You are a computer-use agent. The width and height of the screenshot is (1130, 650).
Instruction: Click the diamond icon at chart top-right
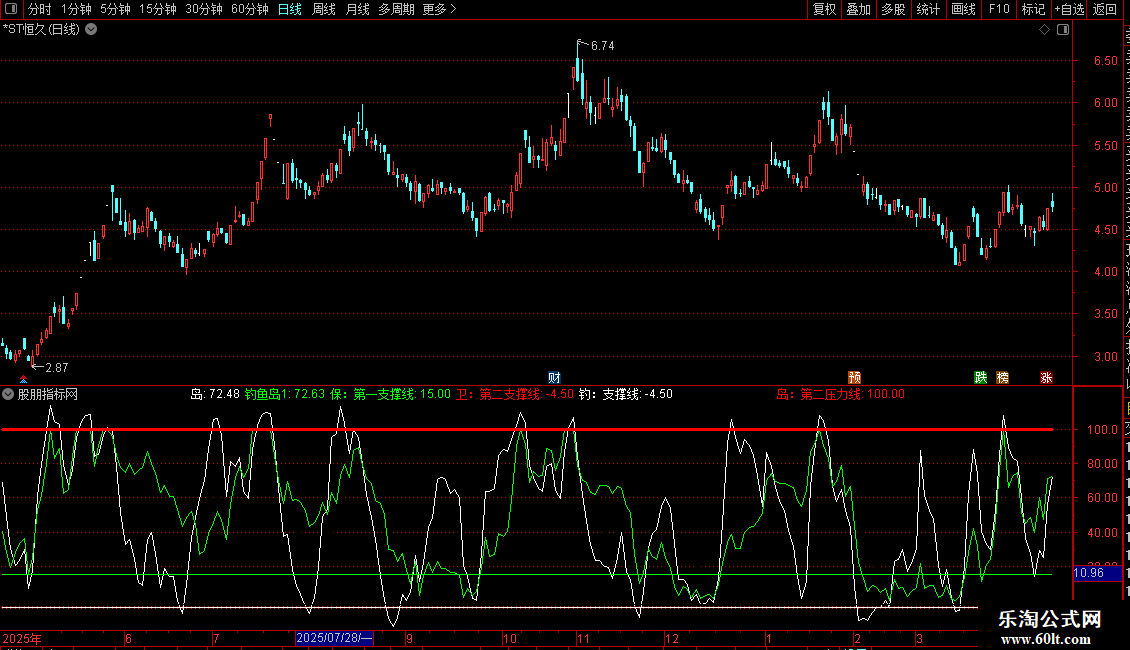click(1044, 30)
